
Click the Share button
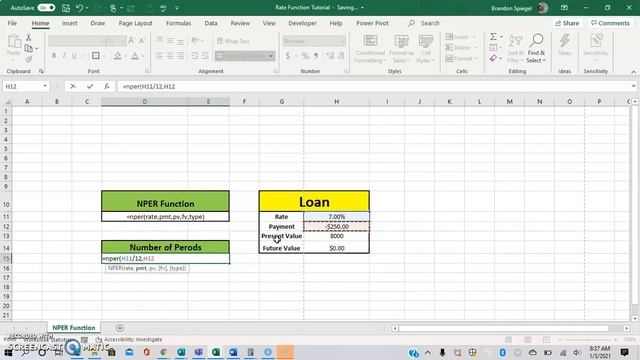567,23
